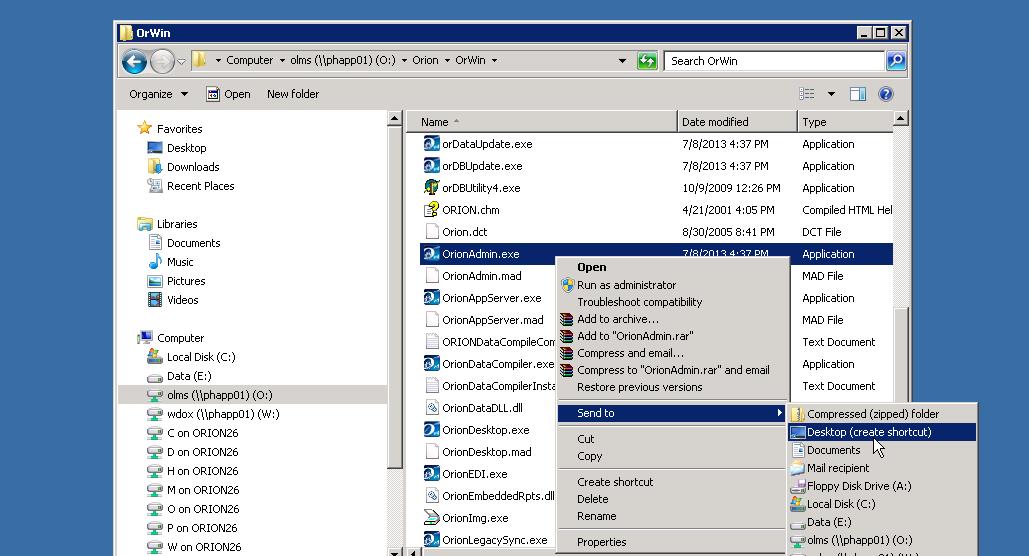Image resolution: width=1029 pixels, height=556 pixels.
Task: Click the OrionDataDLL.dll file icon
Action: click(431, 408)
